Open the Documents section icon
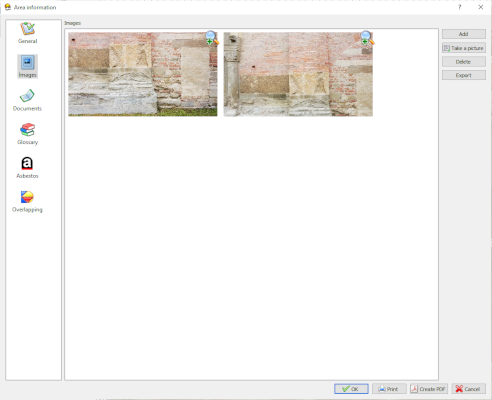The width and height of the screenshot is (492, 400). 27,96
